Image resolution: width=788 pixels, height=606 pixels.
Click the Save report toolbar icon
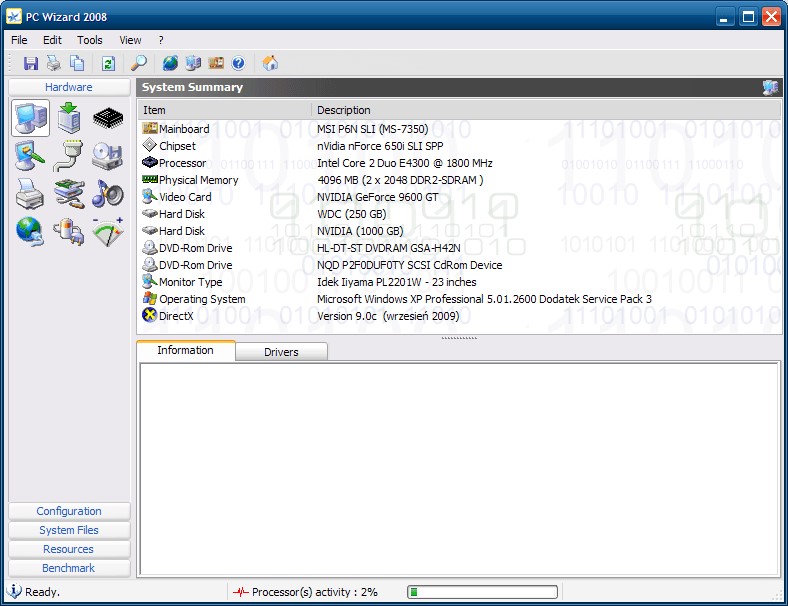[x=31, y=63]
